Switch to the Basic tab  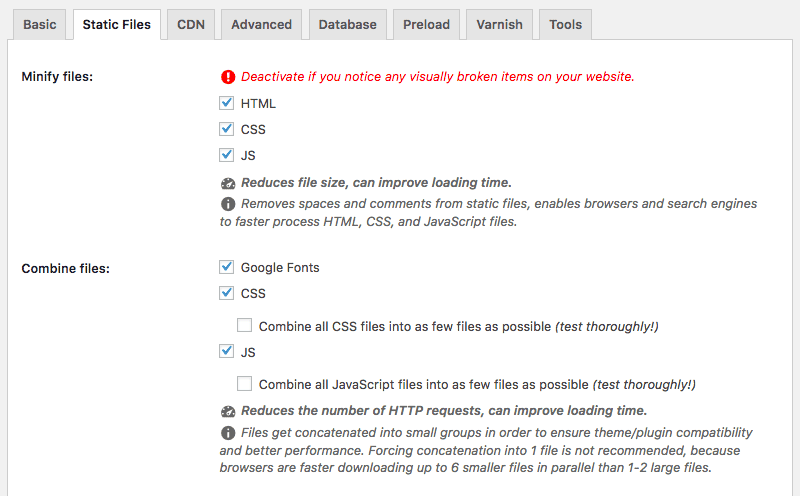click(x=40, y=24)
